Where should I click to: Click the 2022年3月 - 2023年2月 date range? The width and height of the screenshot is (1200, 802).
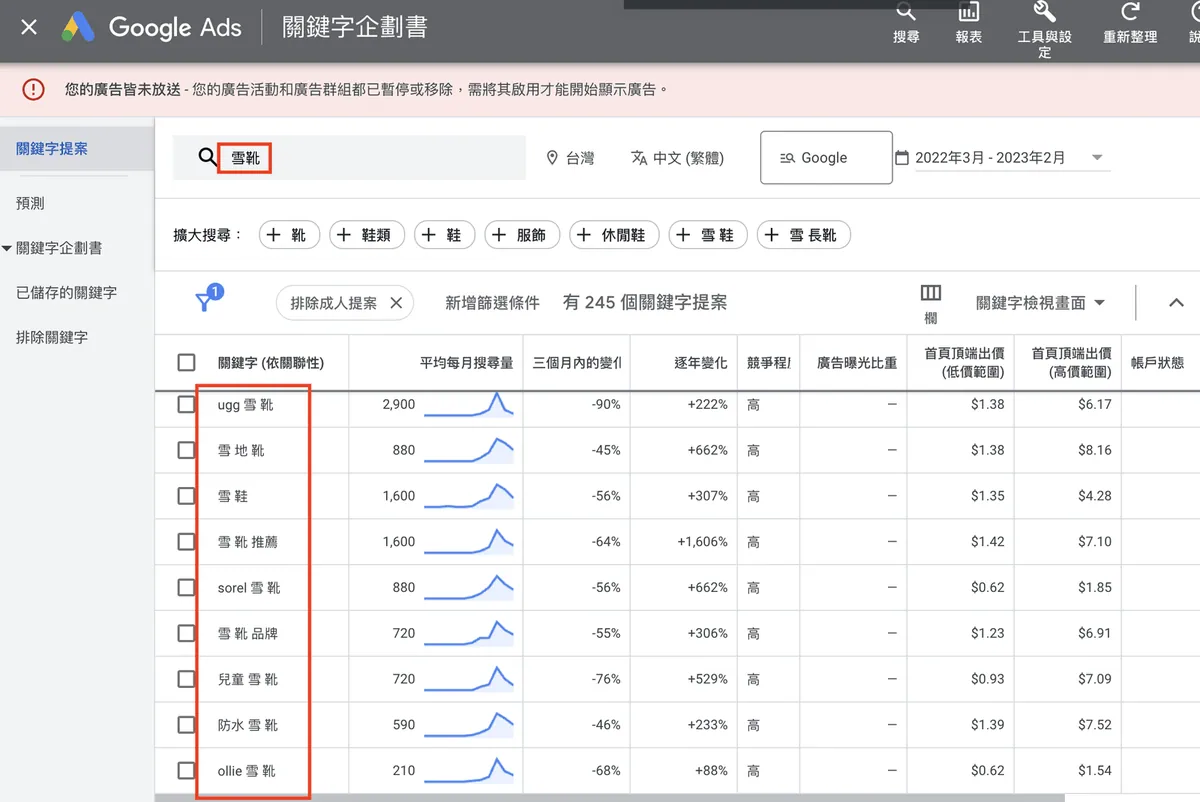(x=990, y=158)
